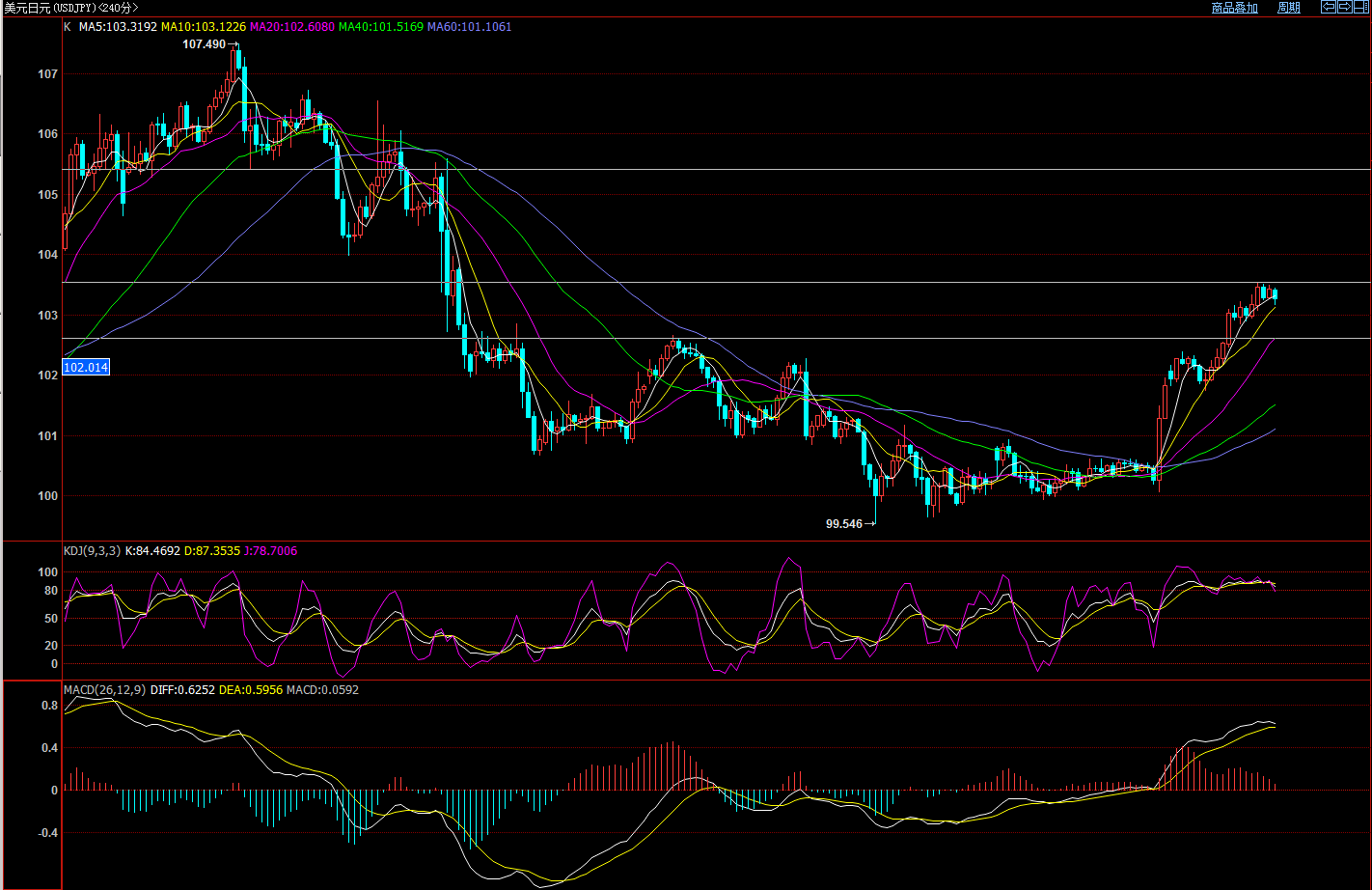Image resolution: width=1372 pixels, height=890 pixels.
Task: Select the magenta MA20 indicator label
Action: 291,27
